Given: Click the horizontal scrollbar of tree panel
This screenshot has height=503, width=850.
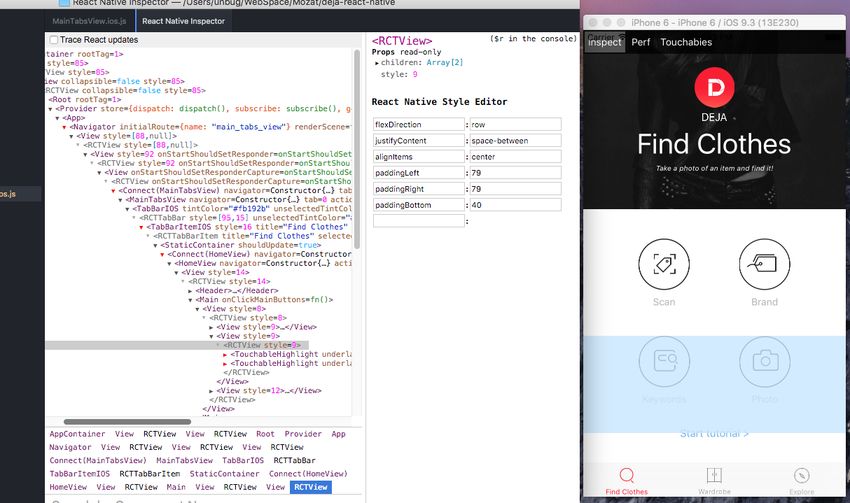Looking at the screenshot, I should pos(127,422).
